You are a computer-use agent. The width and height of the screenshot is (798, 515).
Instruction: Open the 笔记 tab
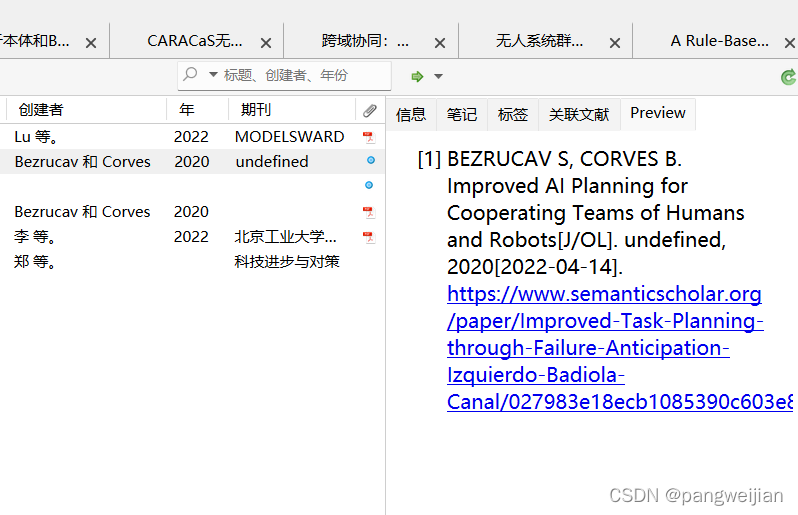click(462, 115)
